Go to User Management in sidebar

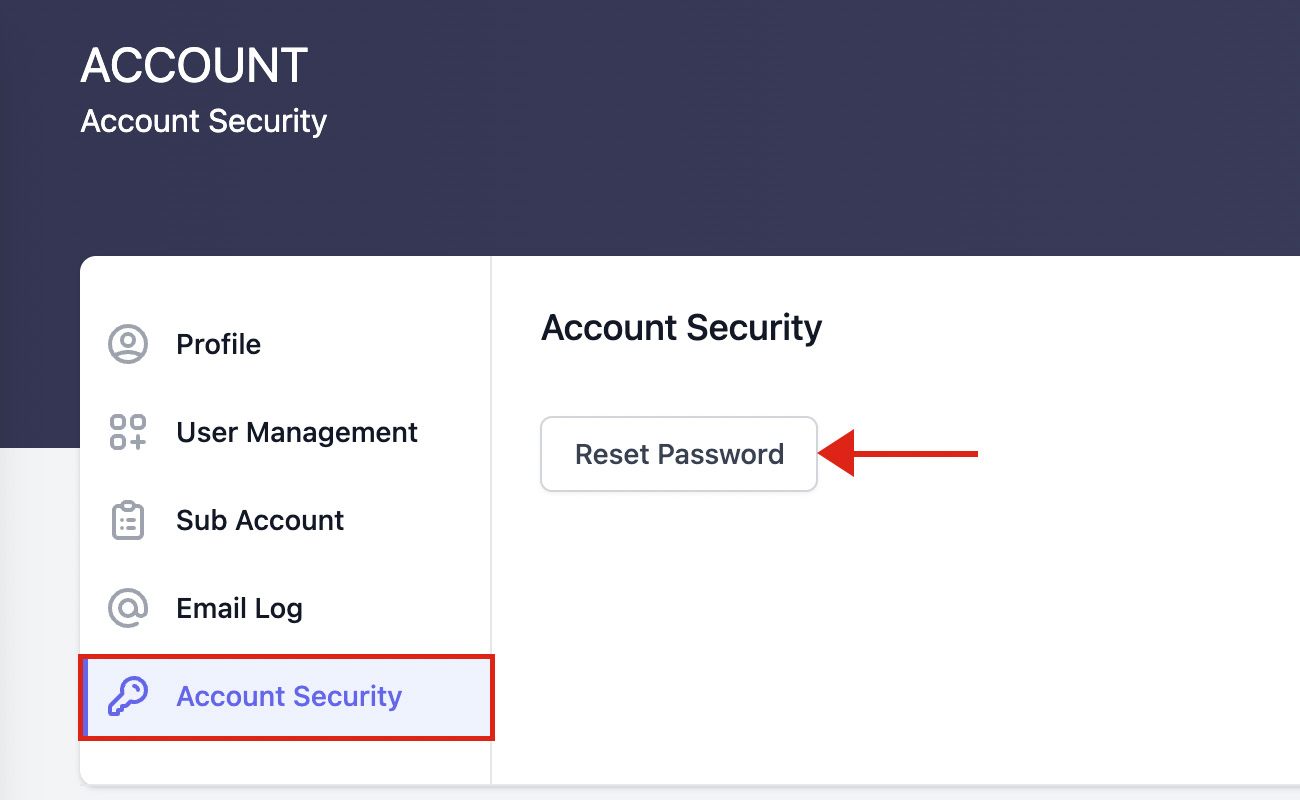tap(285, 432)
